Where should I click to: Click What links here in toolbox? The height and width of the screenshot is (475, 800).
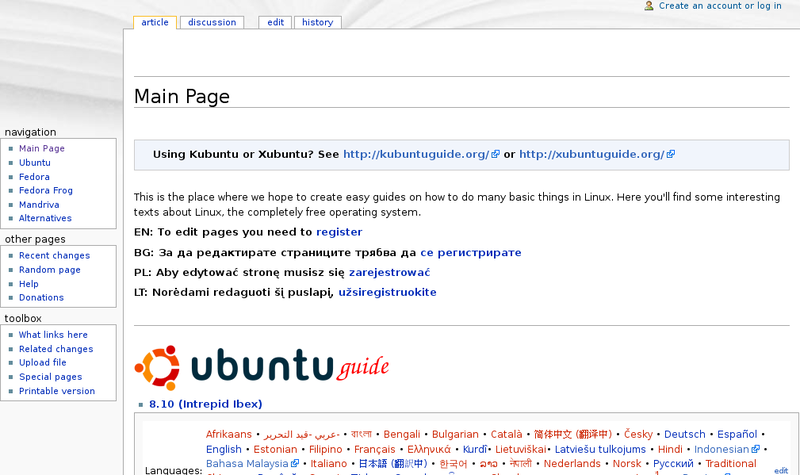pyautogui.click(x=53, y=335)
